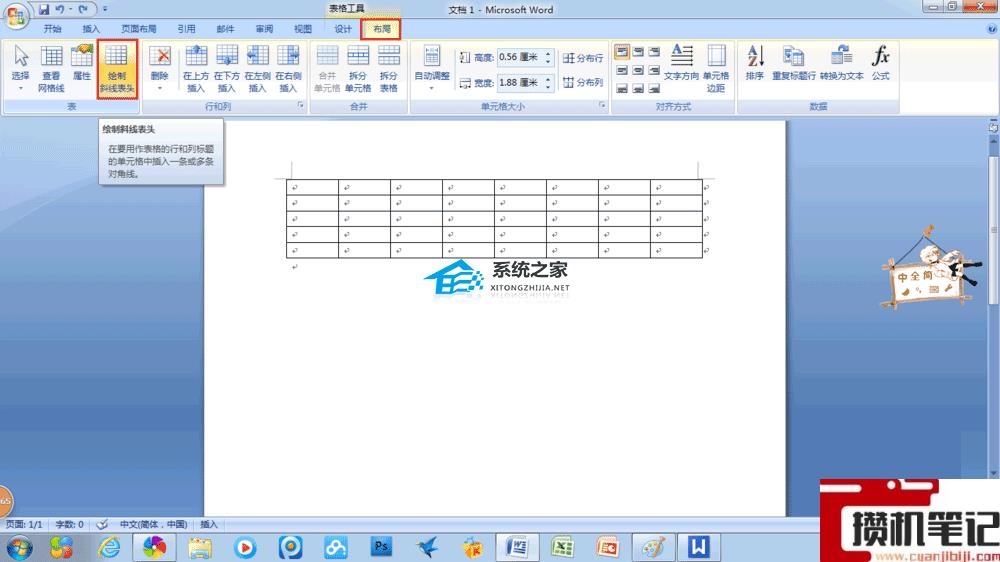Select the Align Top Center alignment icon
The height and width of the screenshot is (562, 1000).
[638, 52]
